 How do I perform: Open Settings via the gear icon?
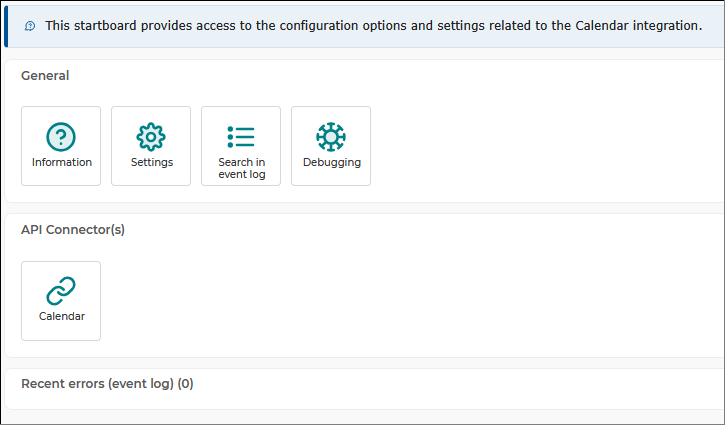pyautogui.click(x=151, y=136)
